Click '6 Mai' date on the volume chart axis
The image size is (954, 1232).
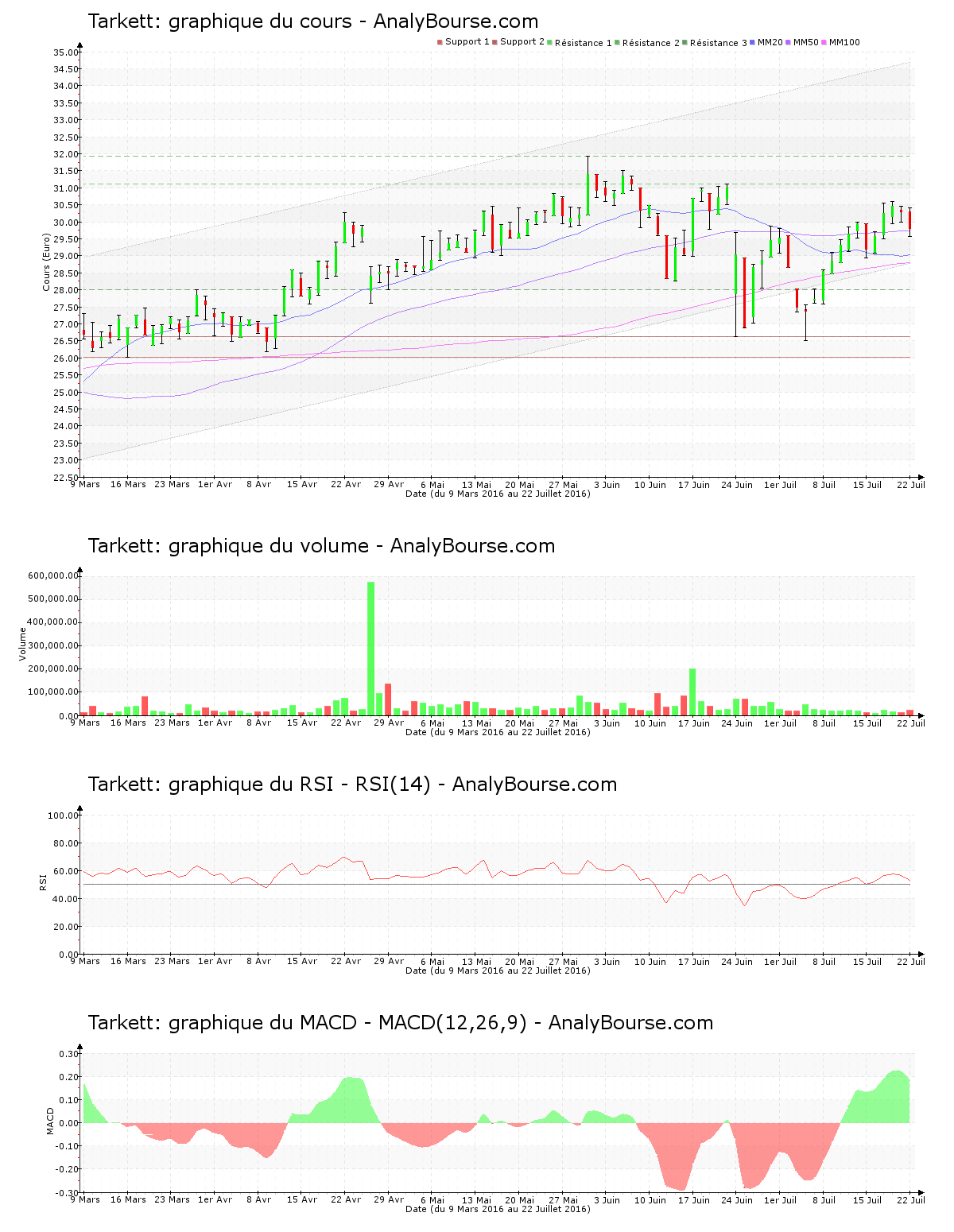[x=432, y=723]
